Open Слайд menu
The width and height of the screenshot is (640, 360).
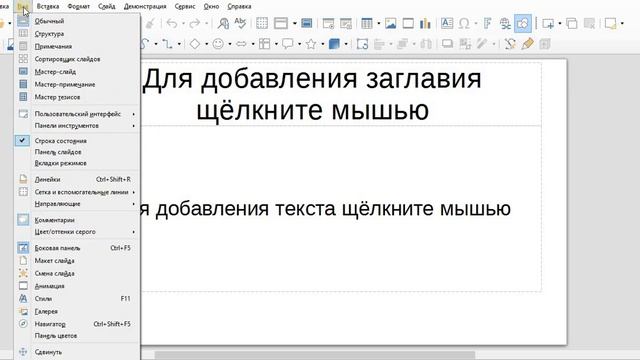tap(107, 7)
